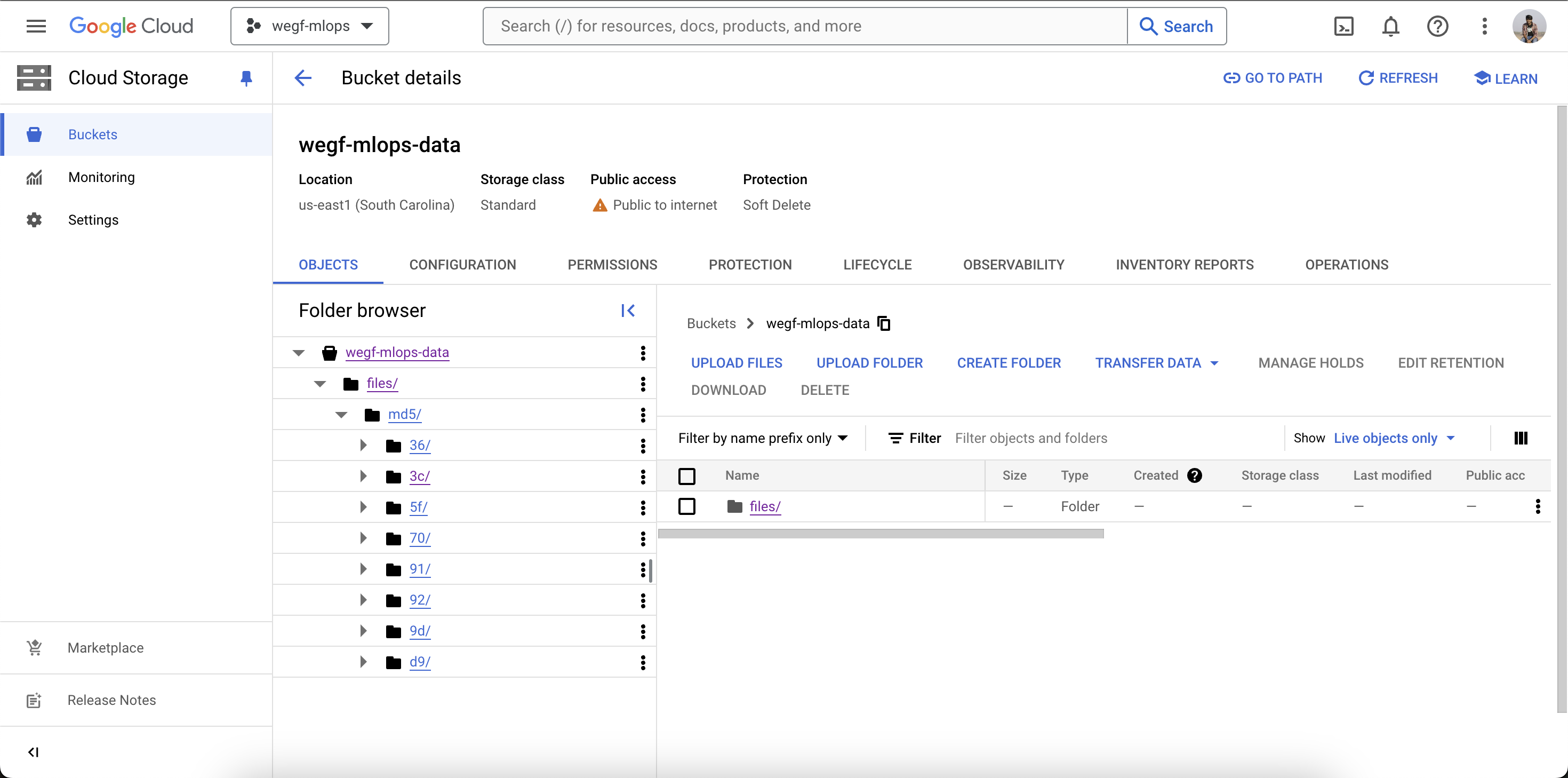Check the select-all checkbox in the Name header
This screenshot has width=1568, height=778.
tap(686, 476)
